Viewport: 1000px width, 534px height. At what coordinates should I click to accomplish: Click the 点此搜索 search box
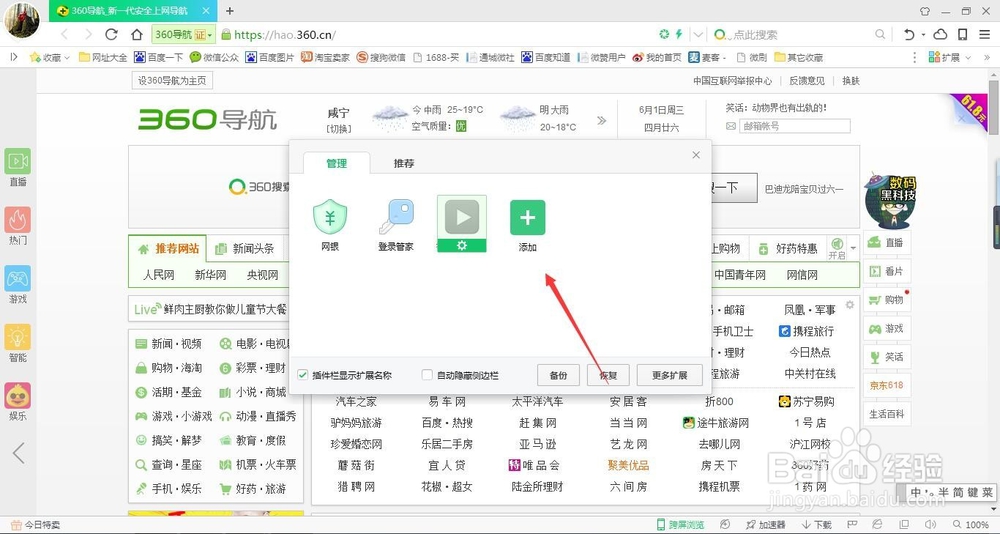coord(800,34)
